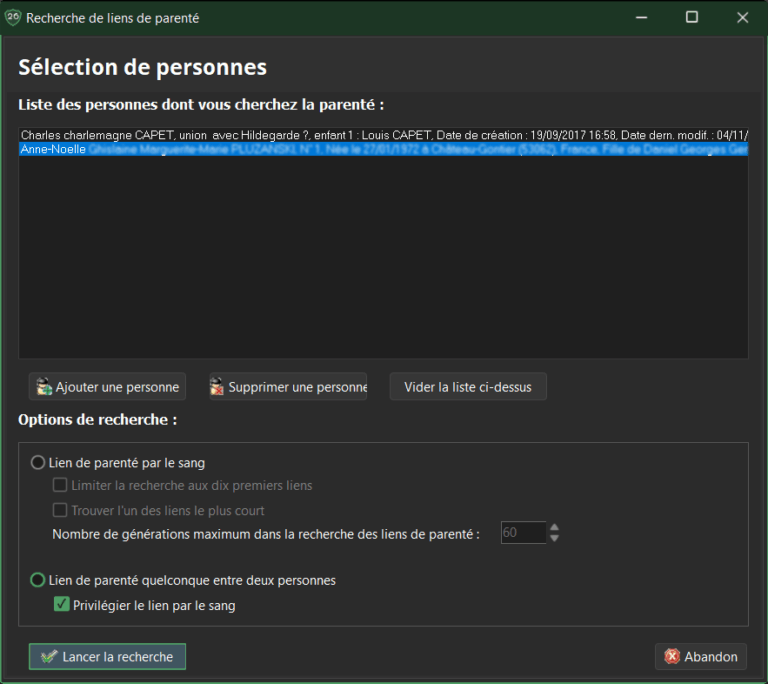
Task: Enable 'Limiter la recherche aux dix premiers liens'
Action: pos(61,486)
